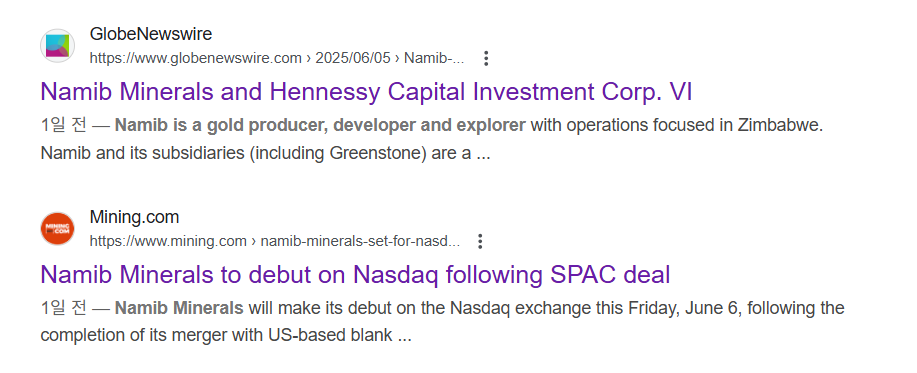
Task: Open 'Namib Minerals and Hennessy Capital Investment Corp. VI'
Action: point(366,92)
